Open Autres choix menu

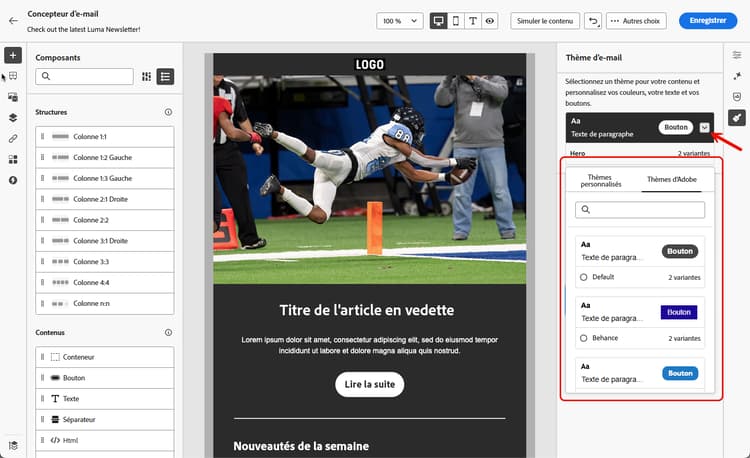(x=636, y=21)
